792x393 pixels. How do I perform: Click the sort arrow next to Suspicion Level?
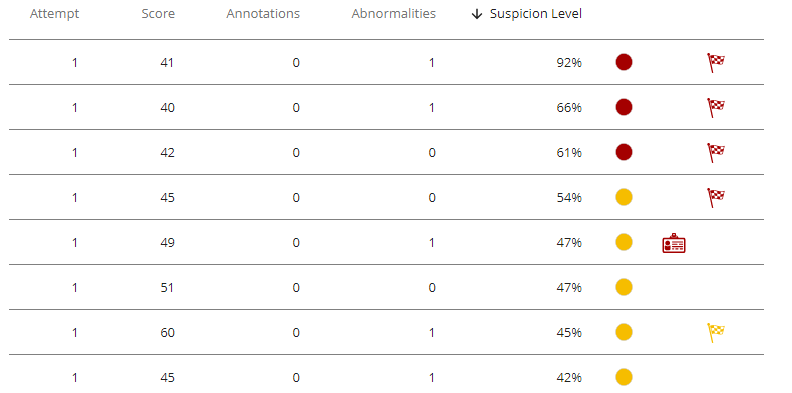click(x=476, y=14)
